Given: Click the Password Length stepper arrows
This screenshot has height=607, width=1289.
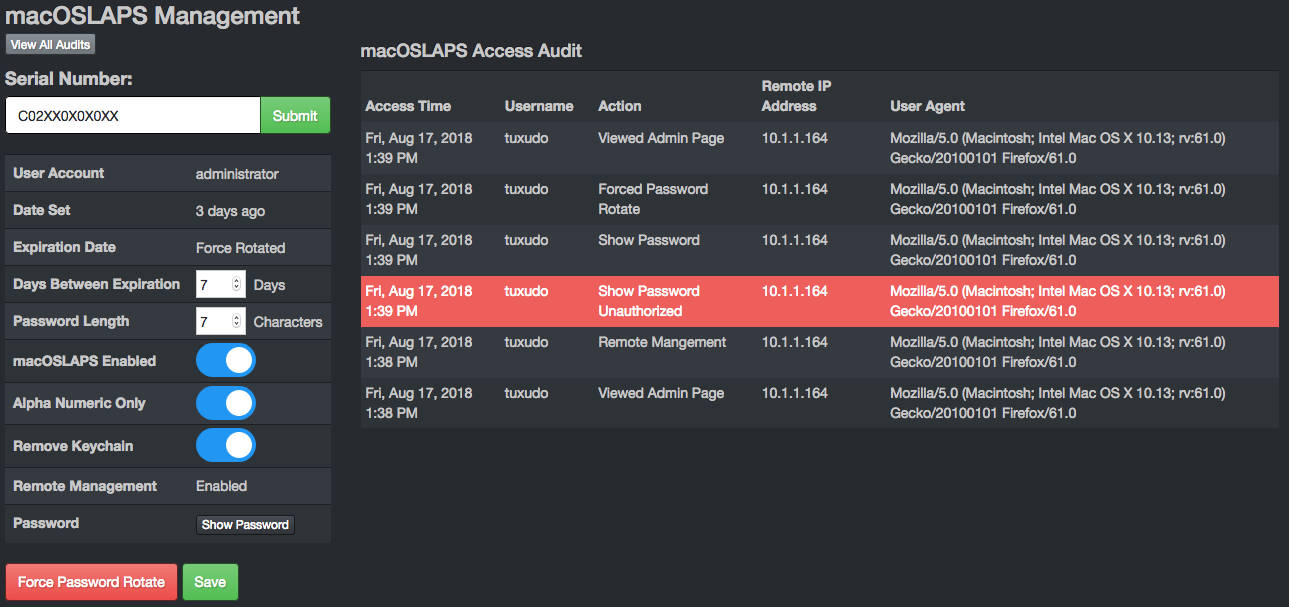Looking at the screenshot, I should pos(237,321).
